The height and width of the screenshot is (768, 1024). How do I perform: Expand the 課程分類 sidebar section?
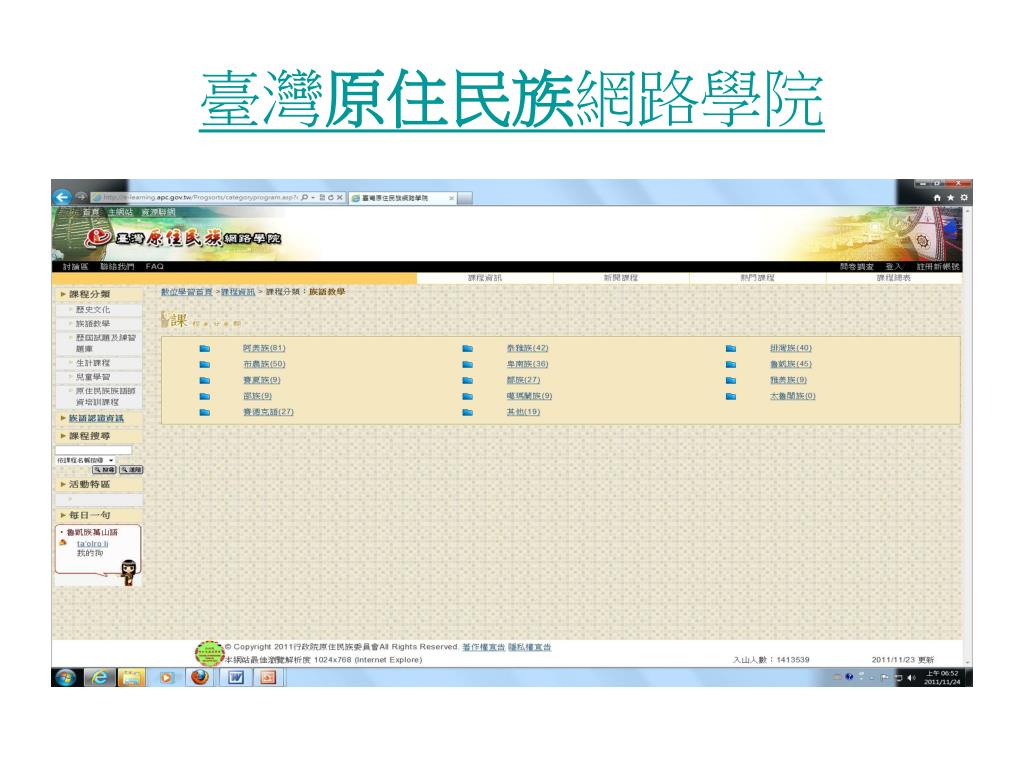[x=98, y=295]
